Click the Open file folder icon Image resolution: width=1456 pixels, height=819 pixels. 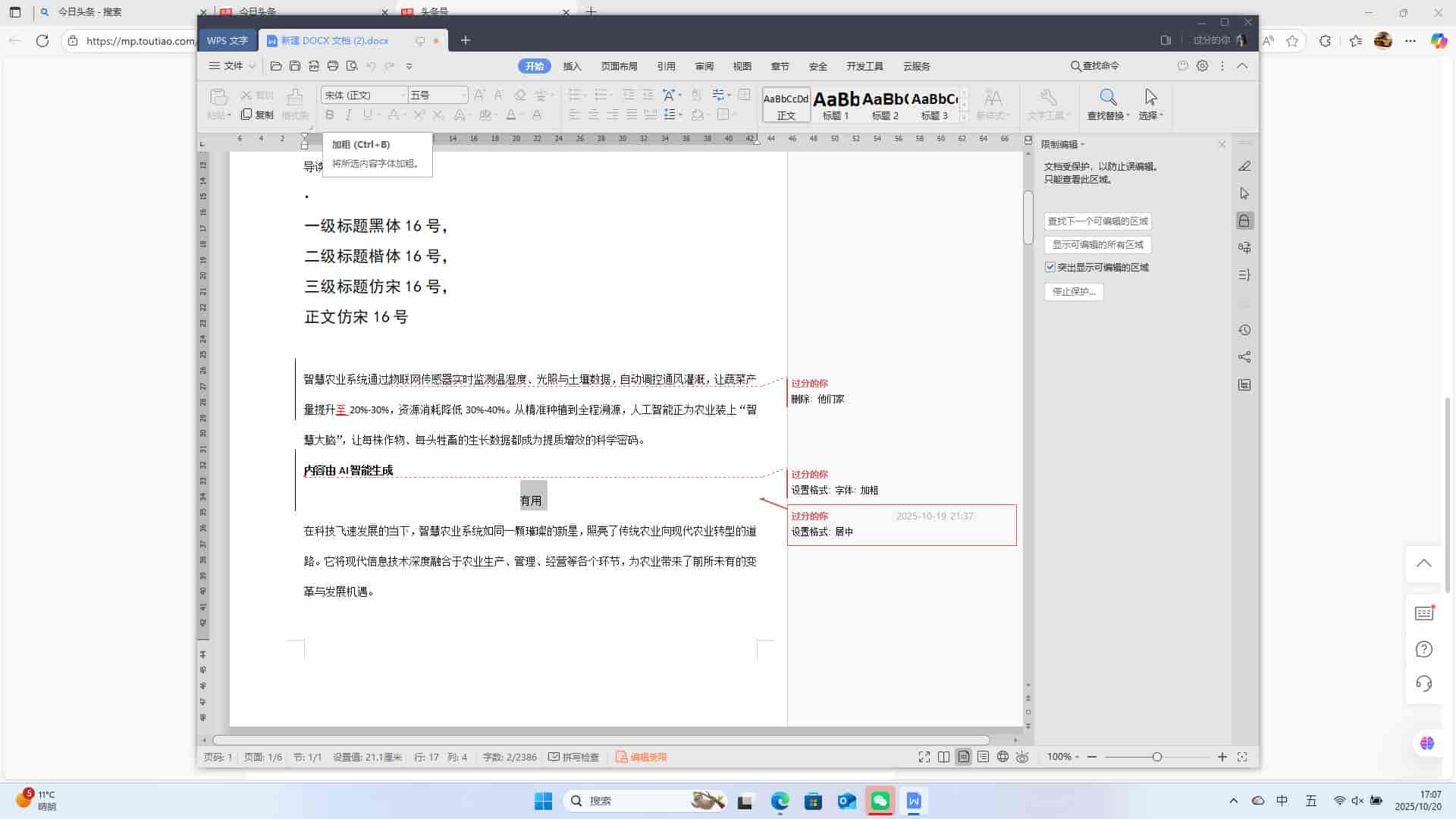coord(276,66)
